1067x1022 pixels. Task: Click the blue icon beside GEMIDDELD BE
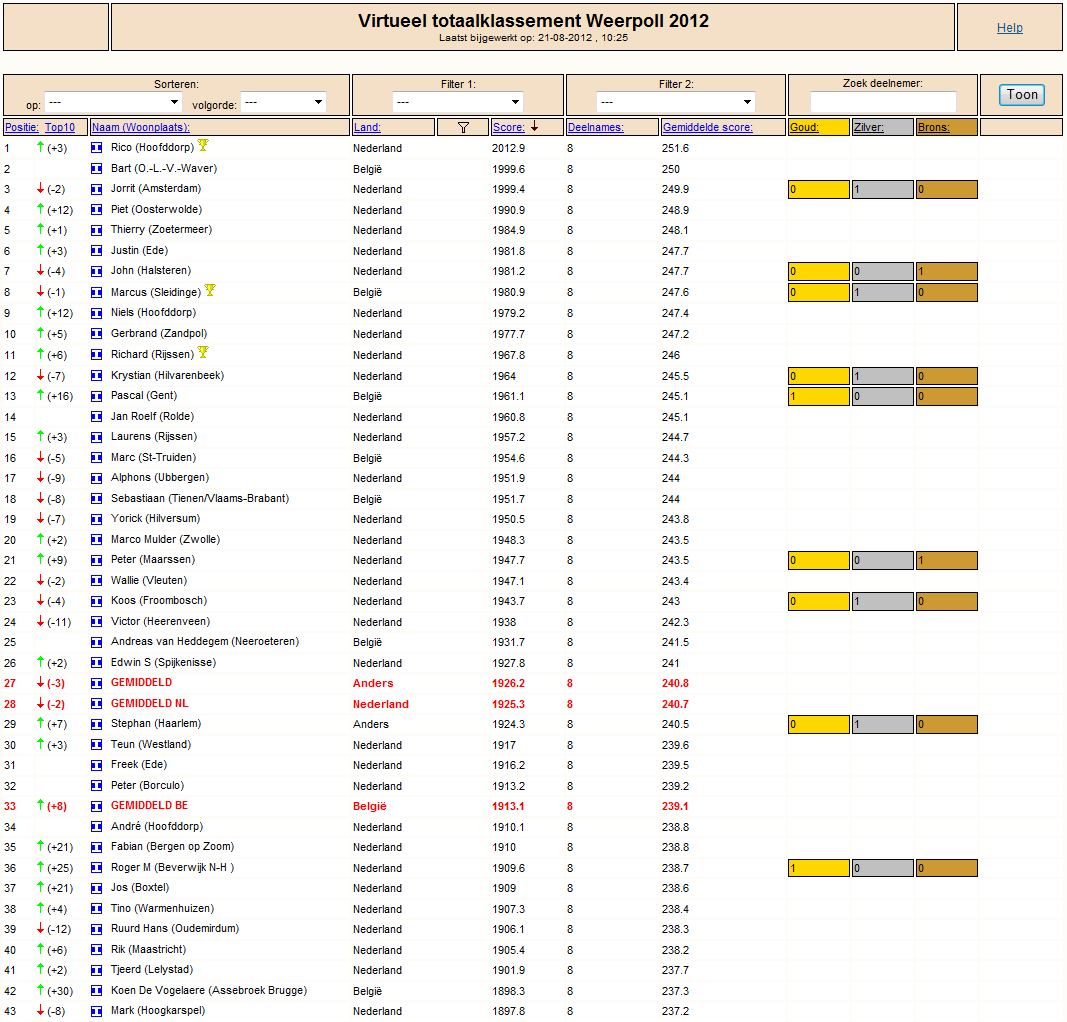(97, 806)
